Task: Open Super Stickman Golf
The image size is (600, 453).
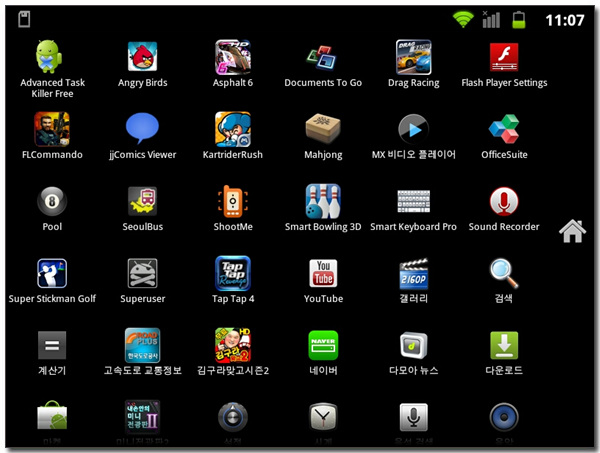Action: [x=52, y=280]
